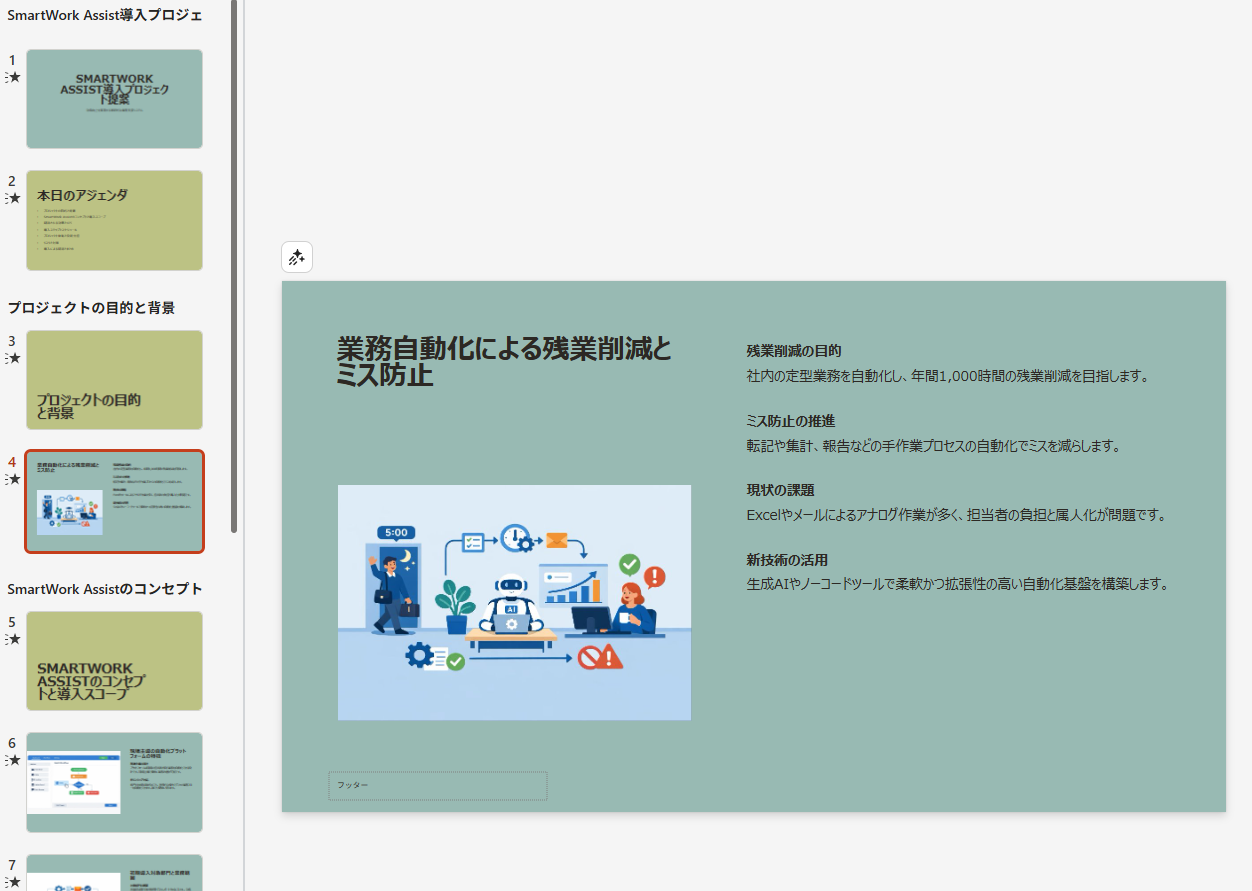Image resolution: width=1252 pixels, height=891 pixels.
Task: Click the transition star icon for slide 4
Action: click(13, 479)
